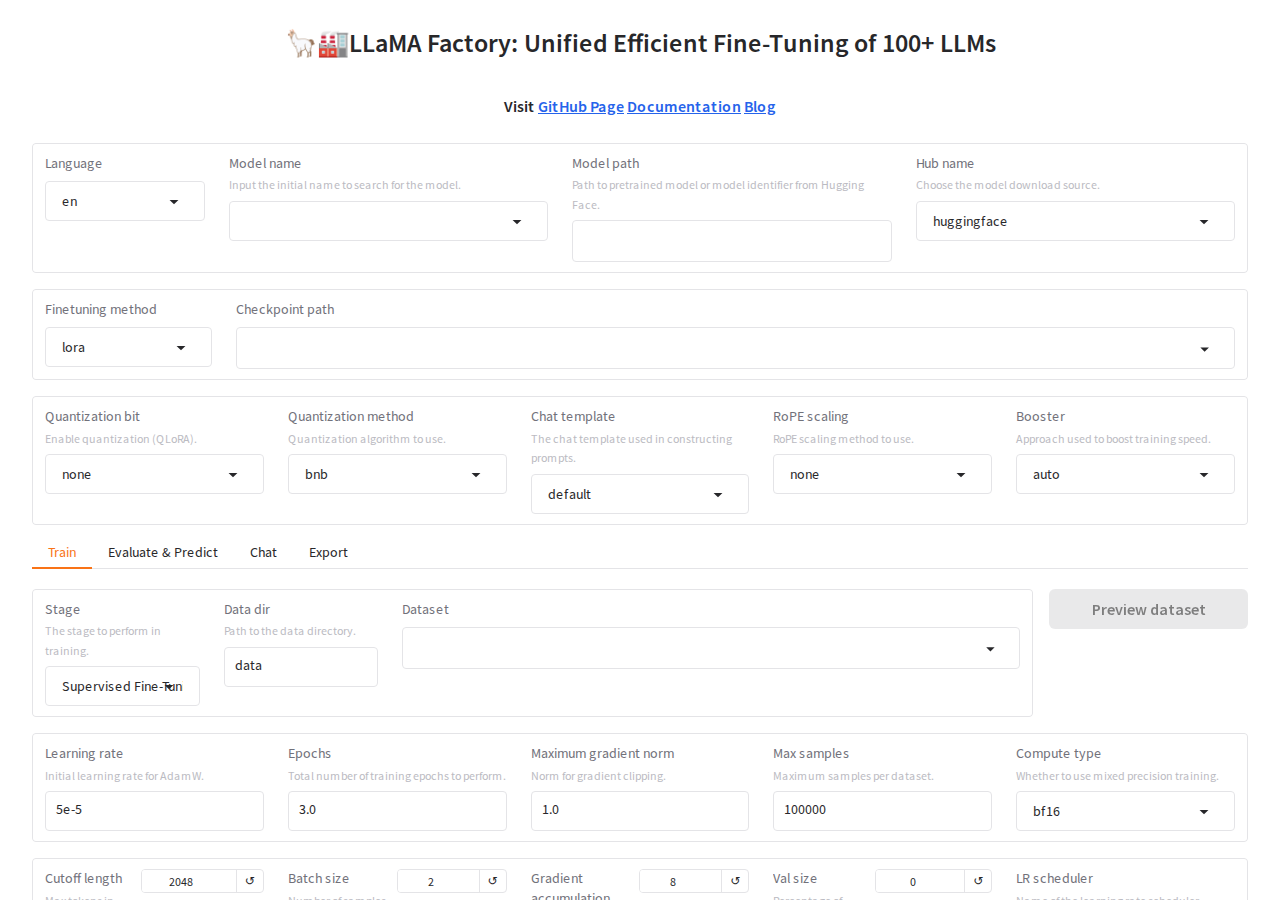The height and width of the screenshot is (900, 1280).
Task: Click the Batch size number box
Action: (439, 881)
